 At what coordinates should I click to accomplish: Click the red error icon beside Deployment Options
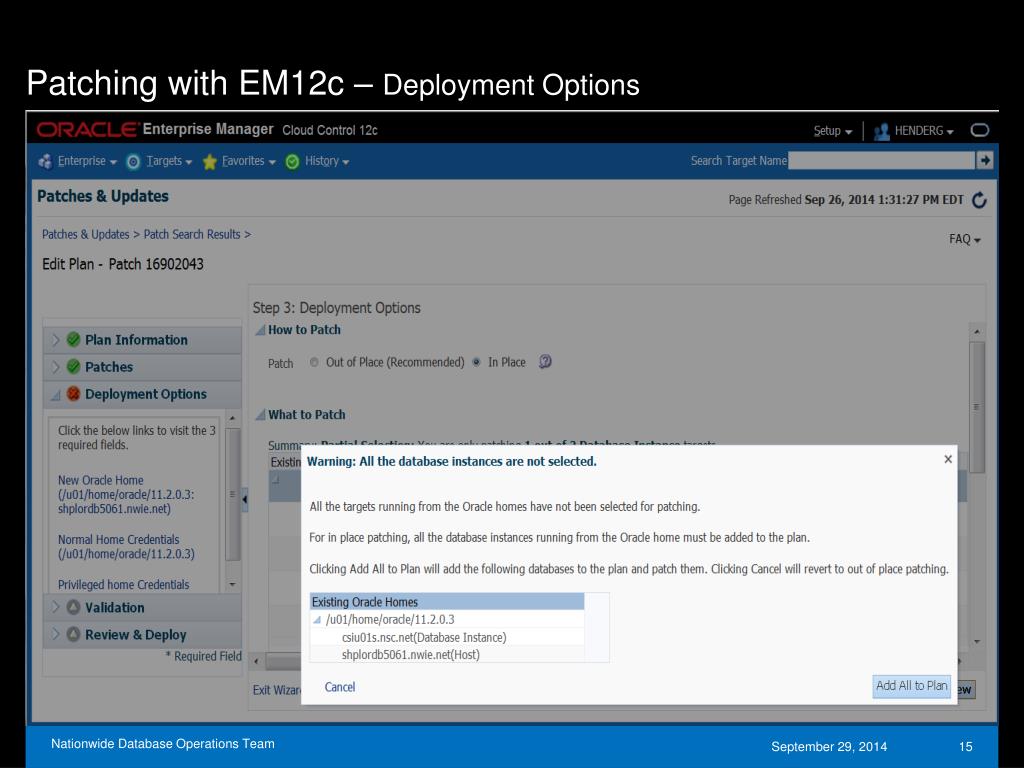pyautogui.click(x=74, y=394)
